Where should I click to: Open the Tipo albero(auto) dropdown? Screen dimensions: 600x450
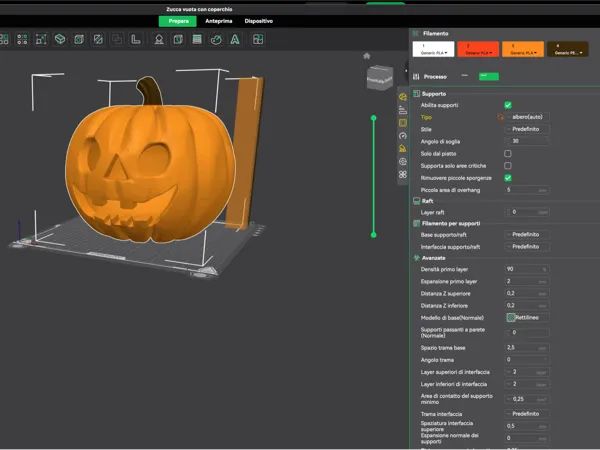527,117
